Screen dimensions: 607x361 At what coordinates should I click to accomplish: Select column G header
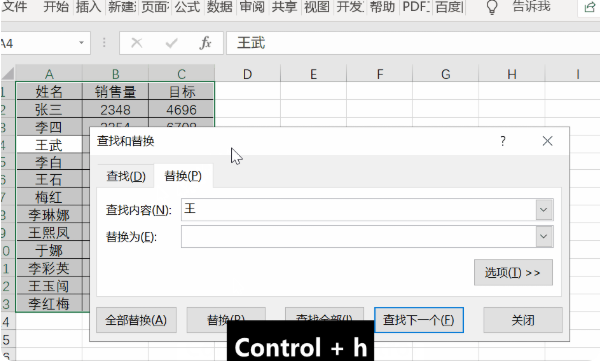(x=446, y=74)
